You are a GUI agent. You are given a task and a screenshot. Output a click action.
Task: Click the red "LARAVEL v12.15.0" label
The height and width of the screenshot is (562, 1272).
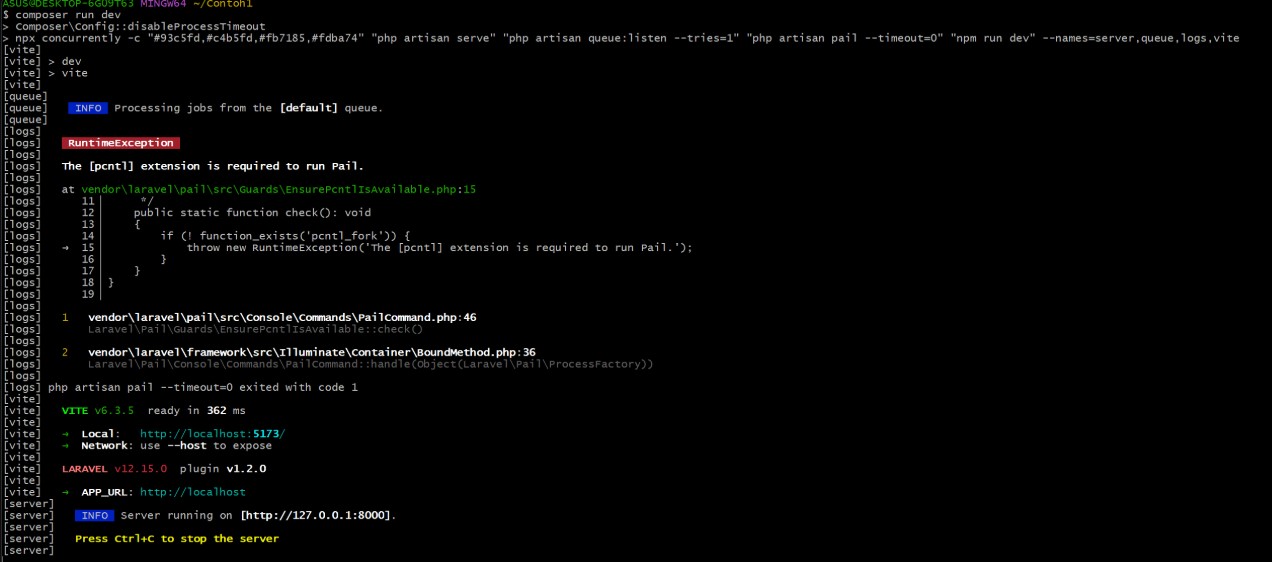[x=114, y=469]
